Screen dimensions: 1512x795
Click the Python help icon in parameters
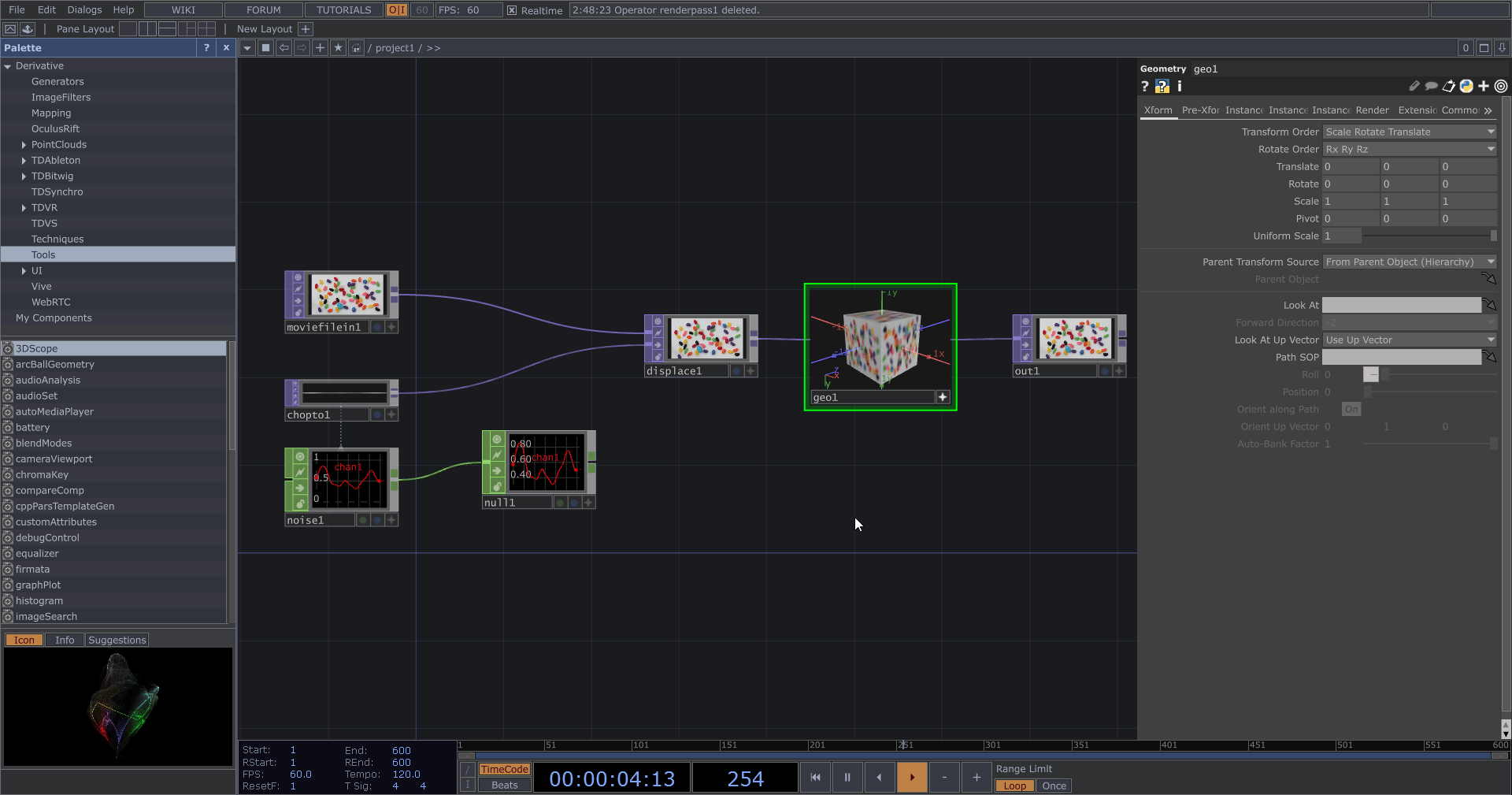[x=1162, y=87]
